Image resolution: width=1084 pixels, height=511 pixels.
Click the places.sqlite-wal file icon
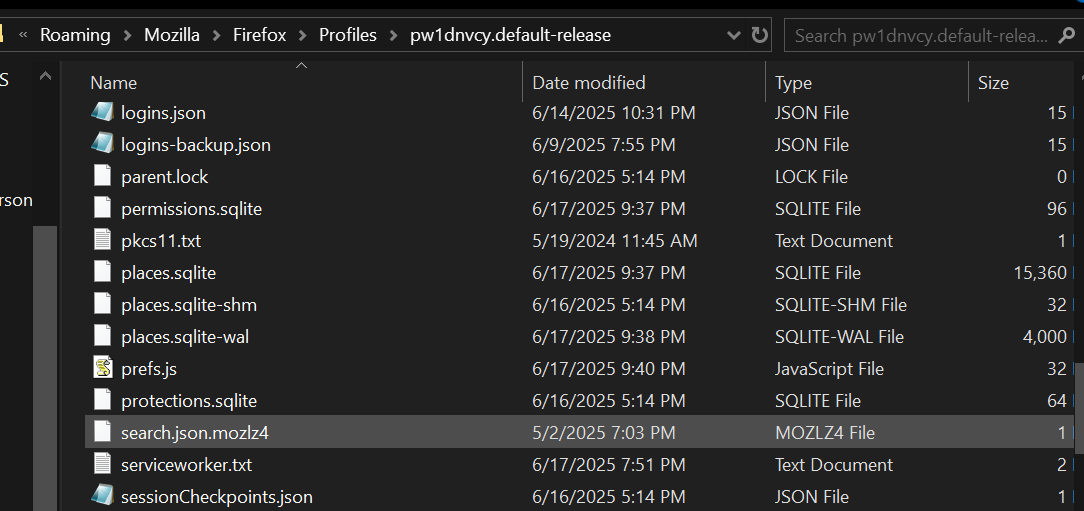[x=102, y=336]
